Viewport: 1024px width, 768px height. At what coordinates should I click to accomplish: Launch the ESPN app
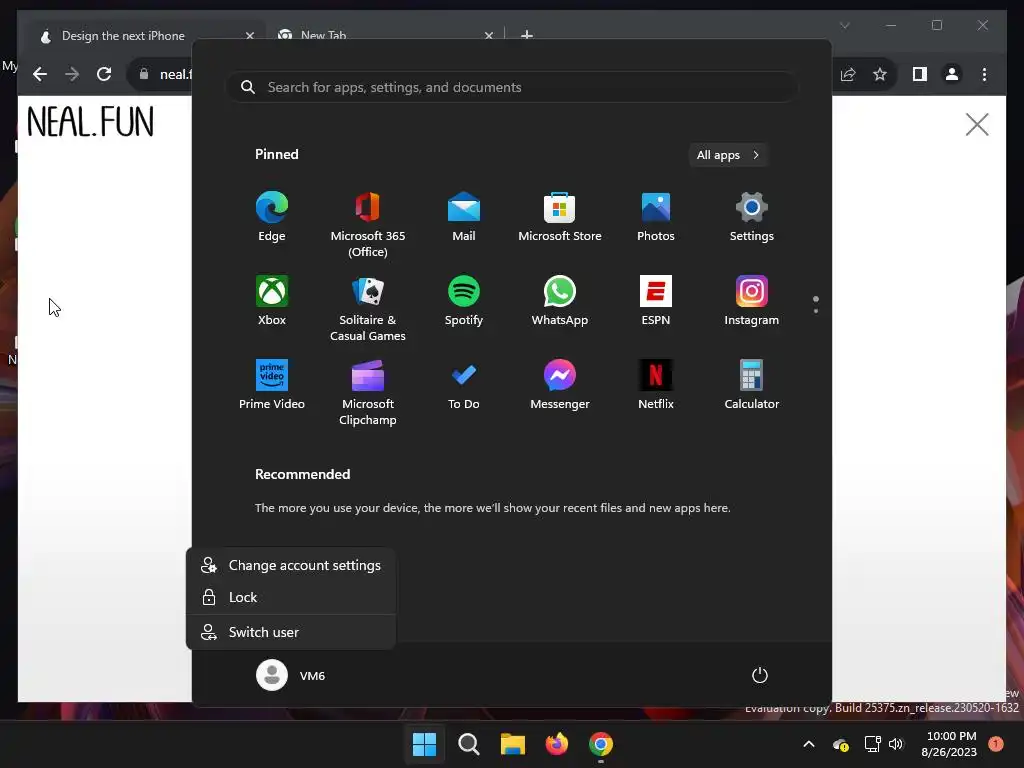click(656, 300)
